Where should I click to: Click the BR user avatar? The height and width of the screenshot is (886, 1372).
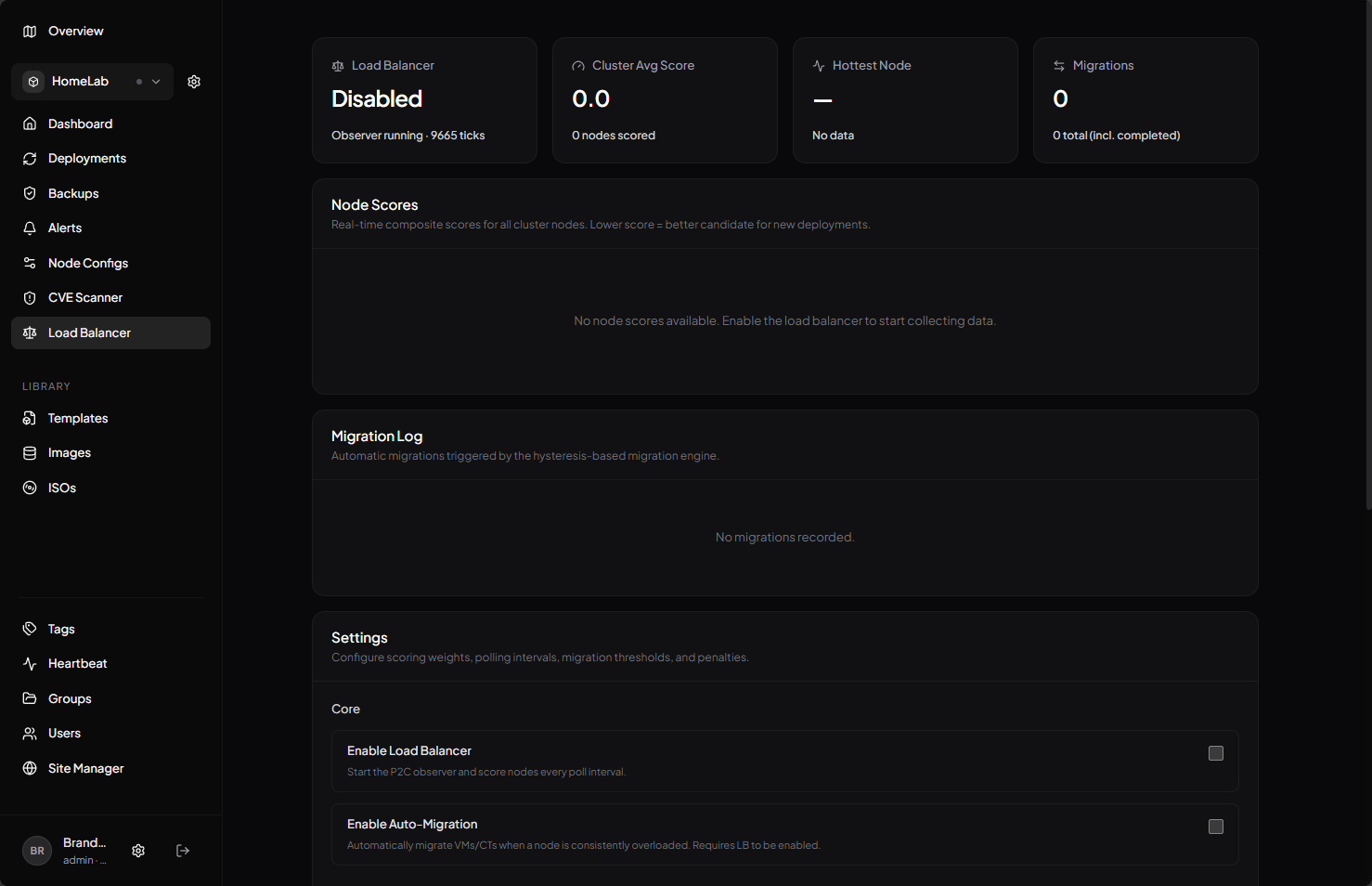tap(37, 851)
